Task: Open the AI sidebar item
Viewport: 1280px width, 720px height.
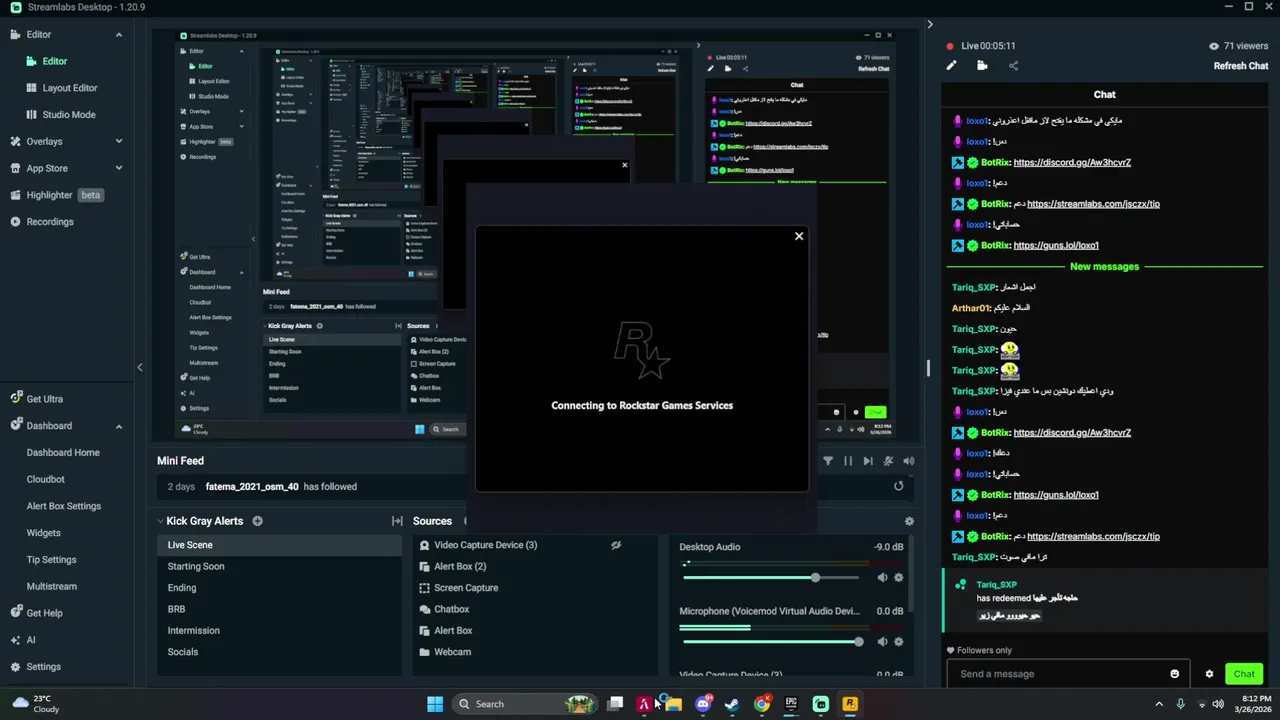Action: pyautogui.click(x=23, y=640)
